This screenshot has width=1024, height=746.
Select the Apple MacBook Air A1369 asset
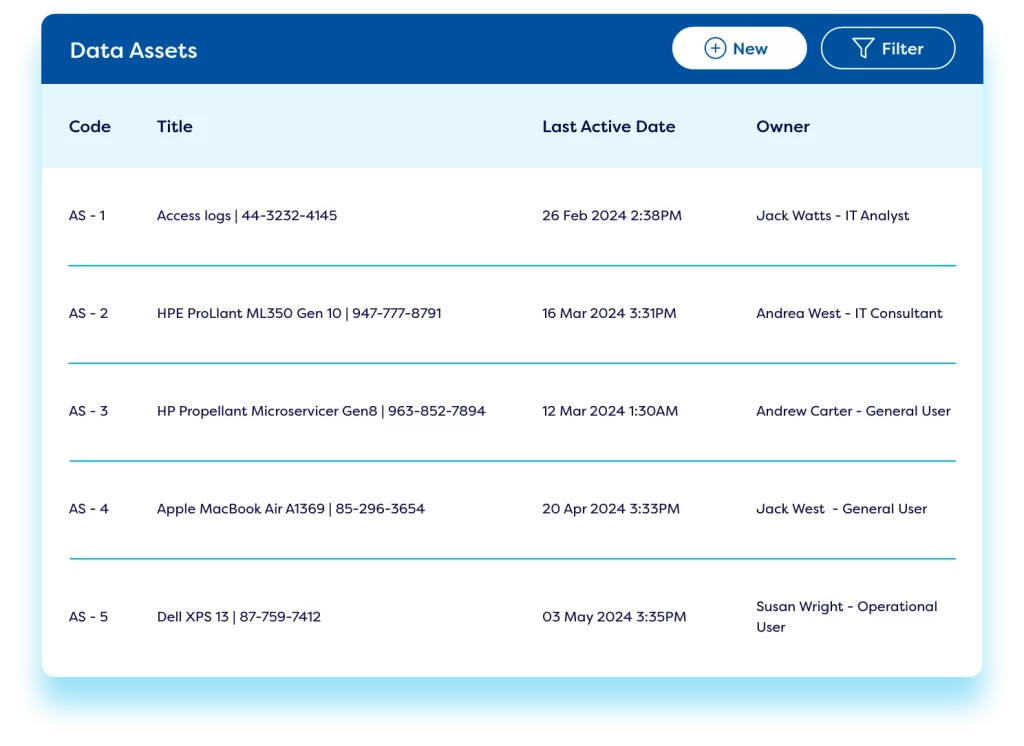(x=290, y=509)
